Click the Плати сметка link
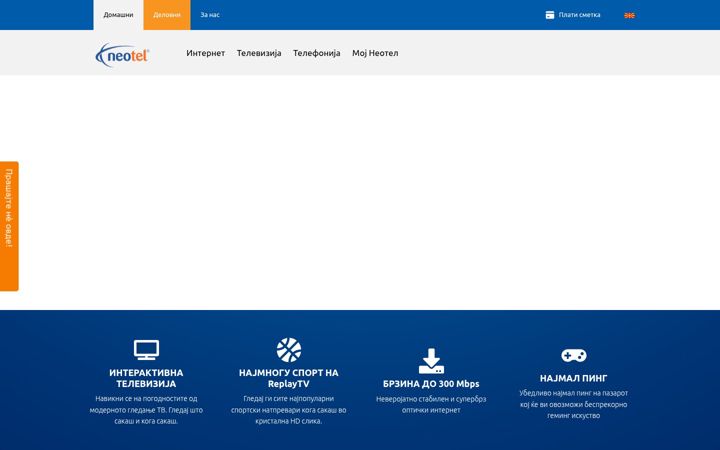 [x=579, y=15]
